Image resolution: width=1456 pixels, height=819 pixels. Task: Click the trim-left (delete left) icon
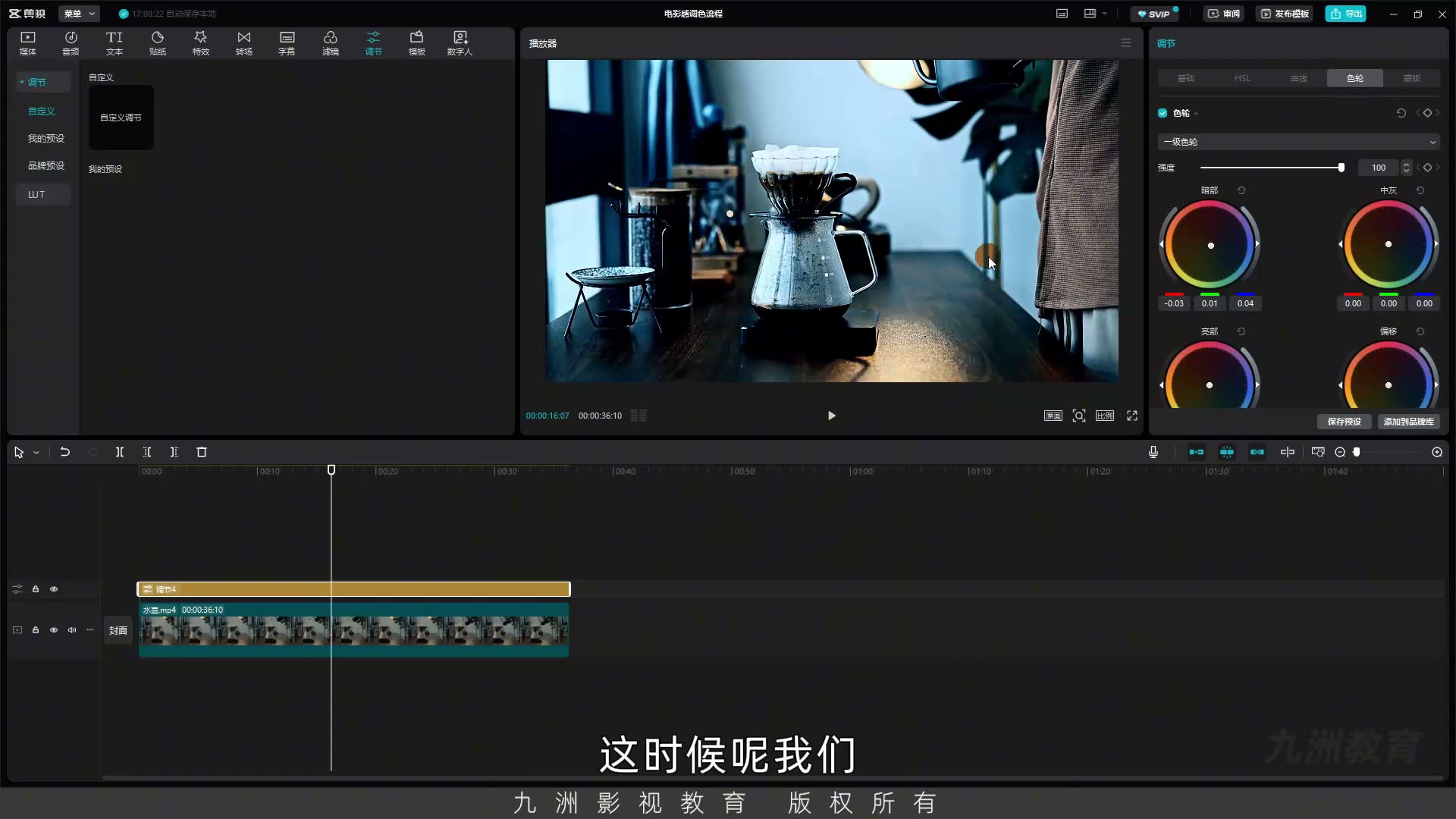point(147,452)
